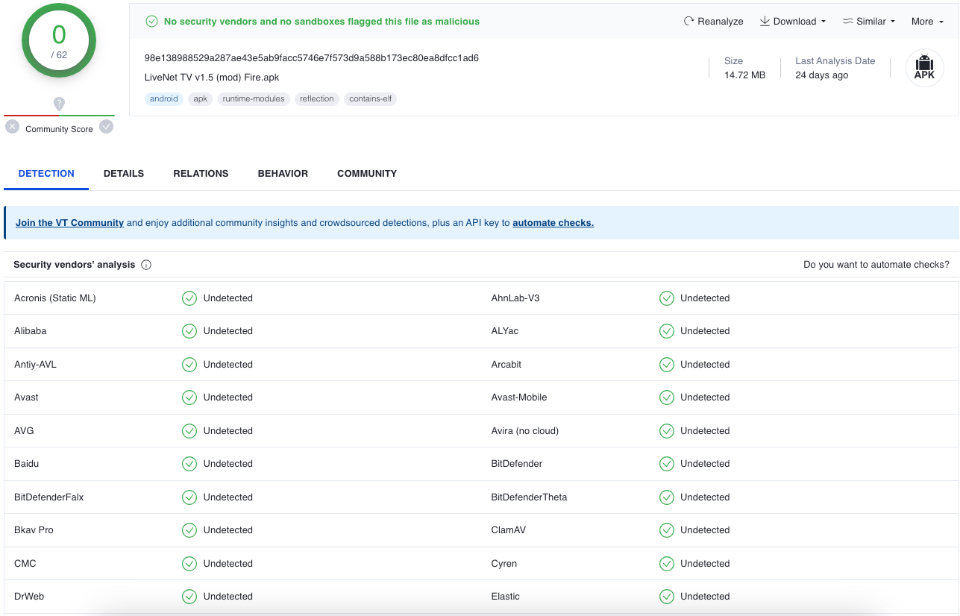Click the undetected check icon for AhnLab-V3

coord(666,298)
